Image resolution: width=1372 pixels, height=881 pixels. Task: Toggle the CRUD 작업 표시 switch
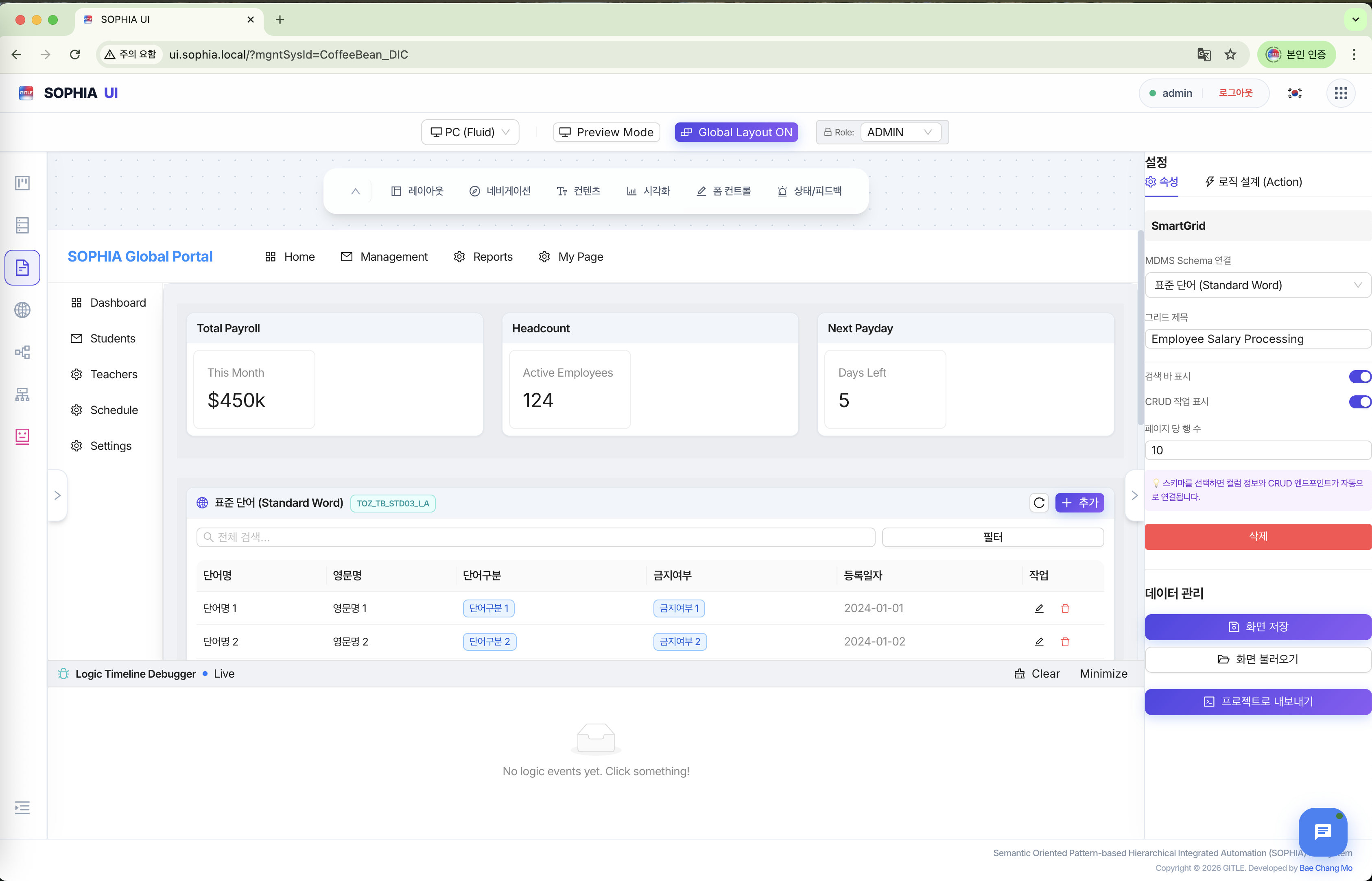pos(1360,401)
